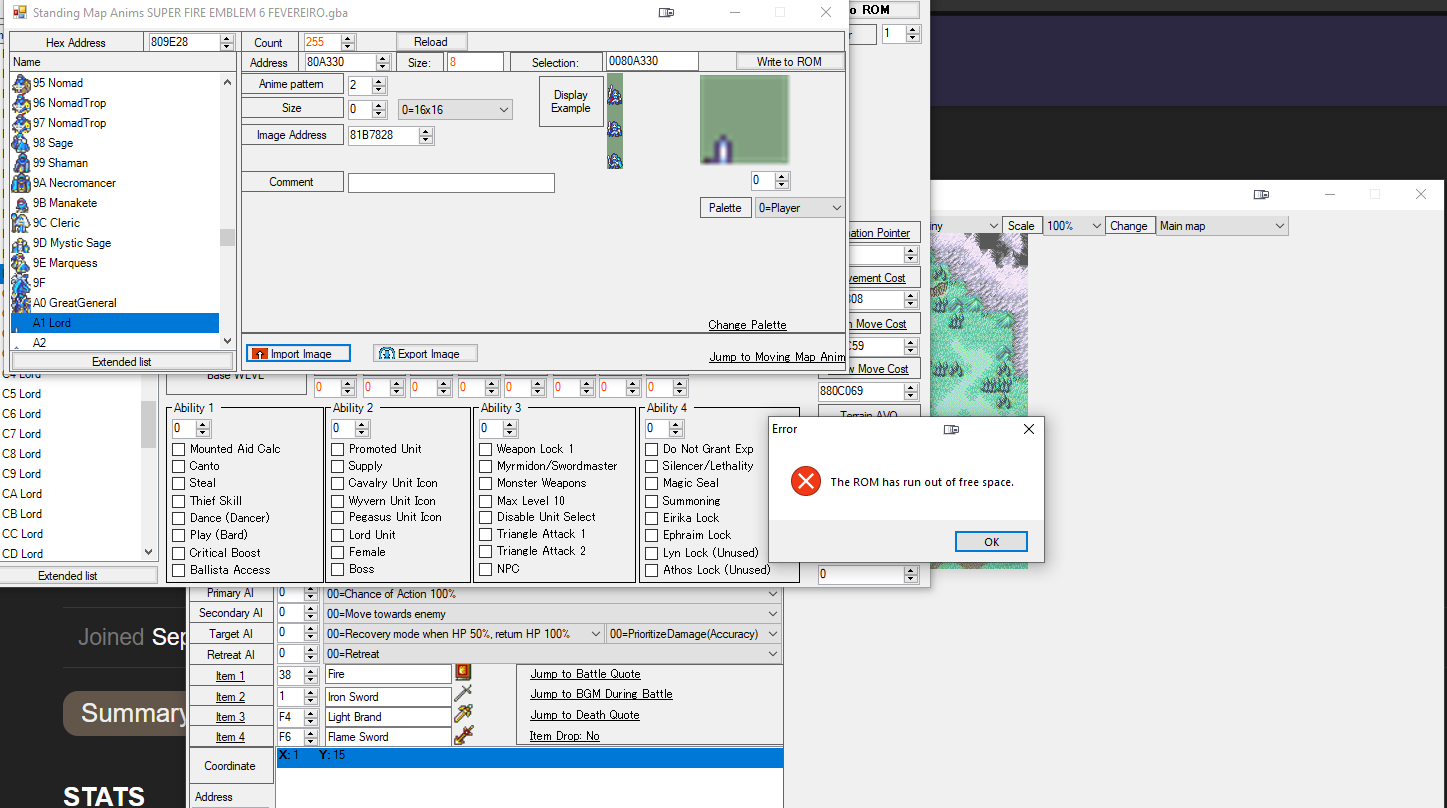Open the Primary AI chance of action dropdown

click(552, 594)
